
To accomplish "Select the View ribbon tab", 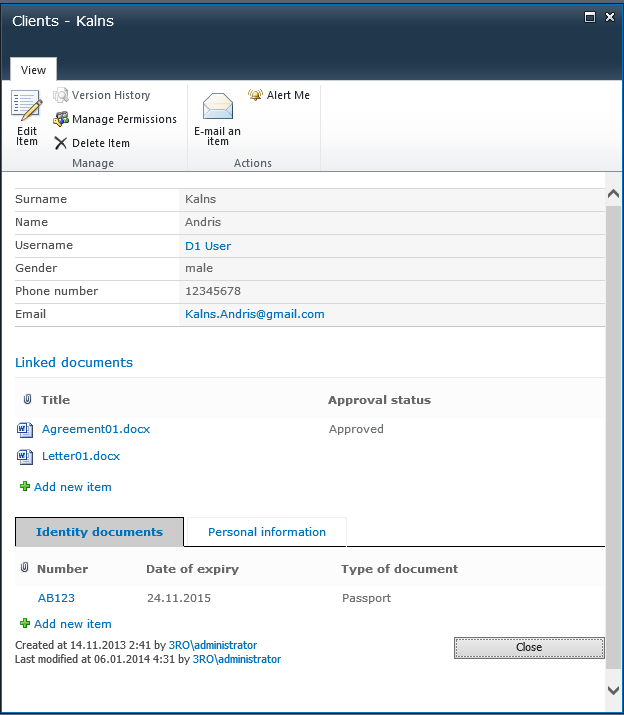I will click(x=34, y=70).
